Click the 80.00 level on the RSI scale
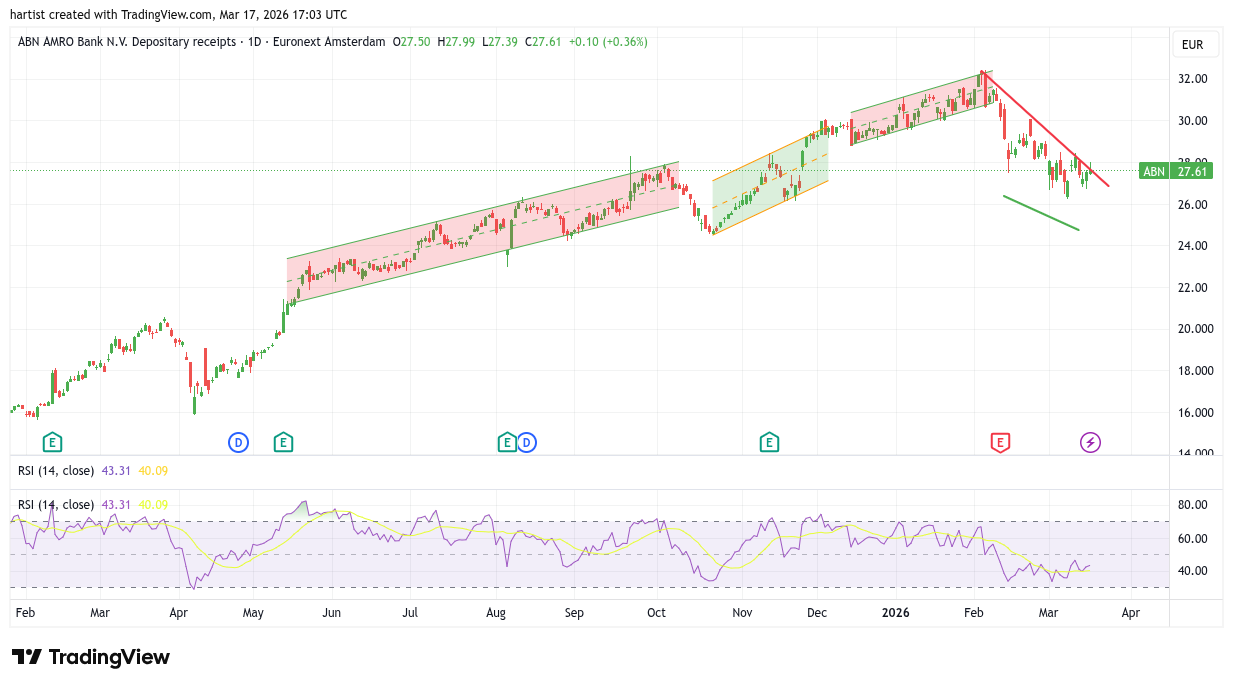 [1195, 505]
